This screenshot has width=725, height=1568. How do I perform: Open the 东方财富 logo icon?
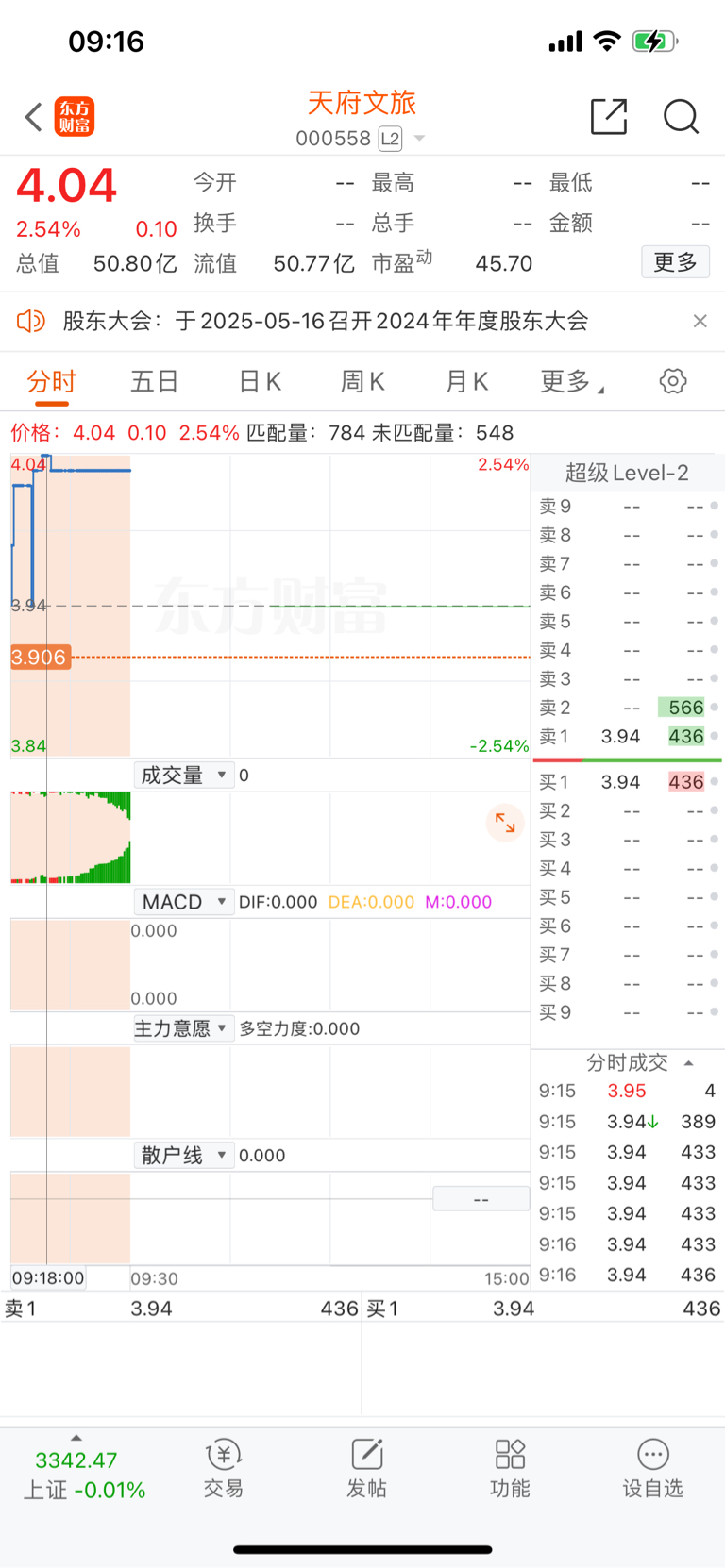(75, 117)
